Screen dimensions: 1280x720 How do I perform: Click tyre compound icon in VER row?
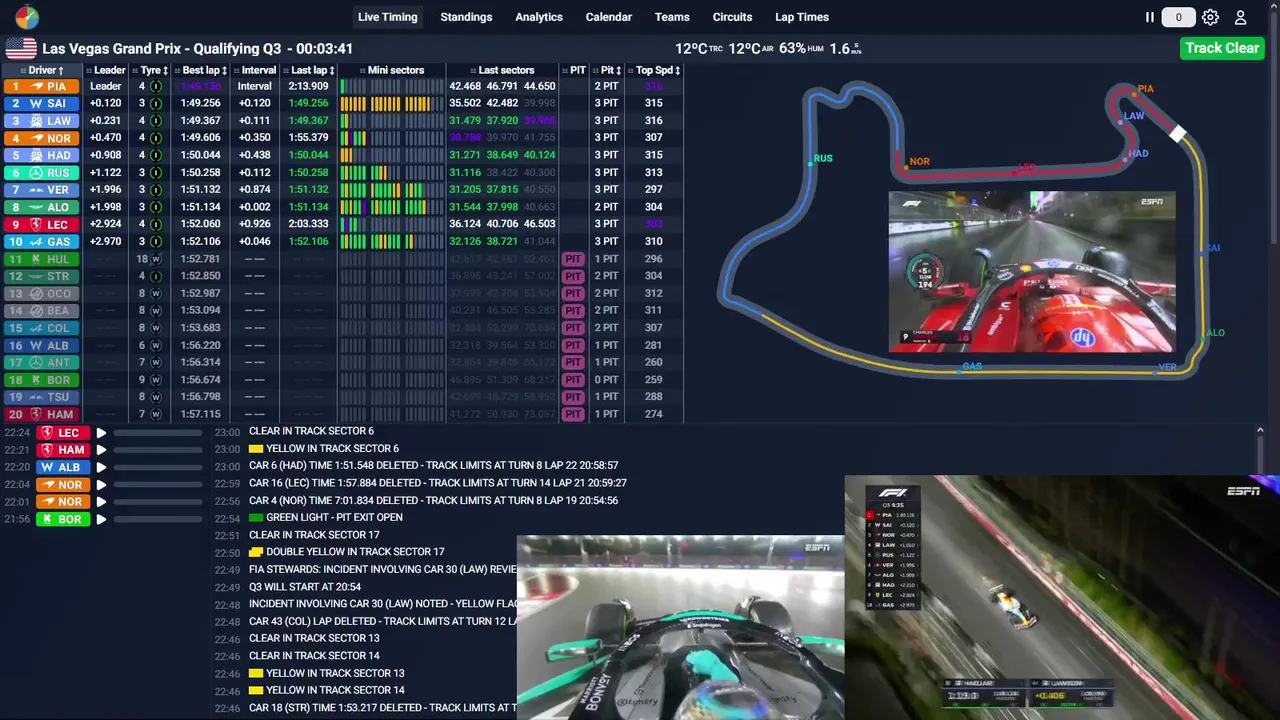(x=156, y=189)
